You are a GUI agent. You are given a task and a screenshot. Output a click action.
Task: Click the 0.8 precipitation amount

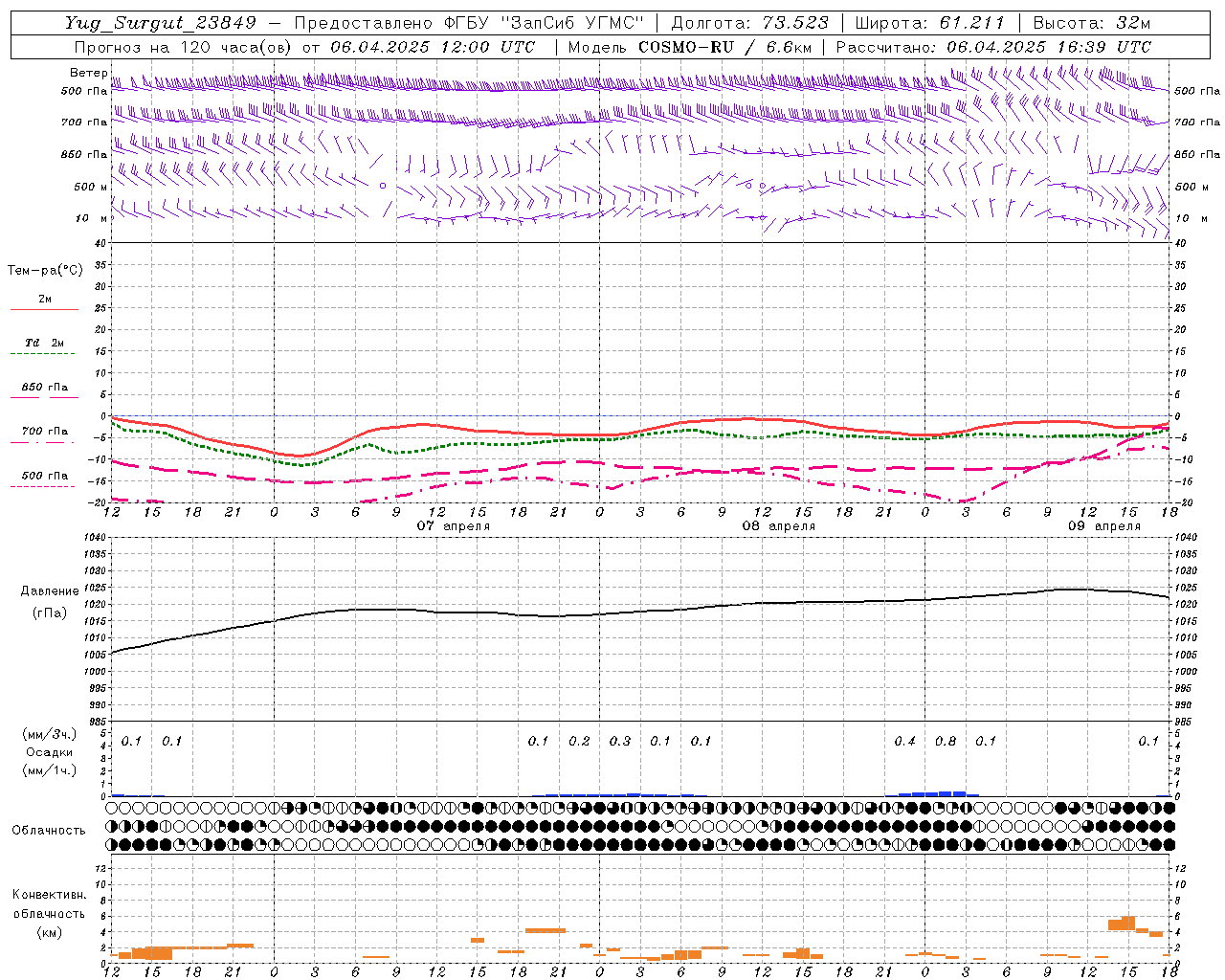946,741
